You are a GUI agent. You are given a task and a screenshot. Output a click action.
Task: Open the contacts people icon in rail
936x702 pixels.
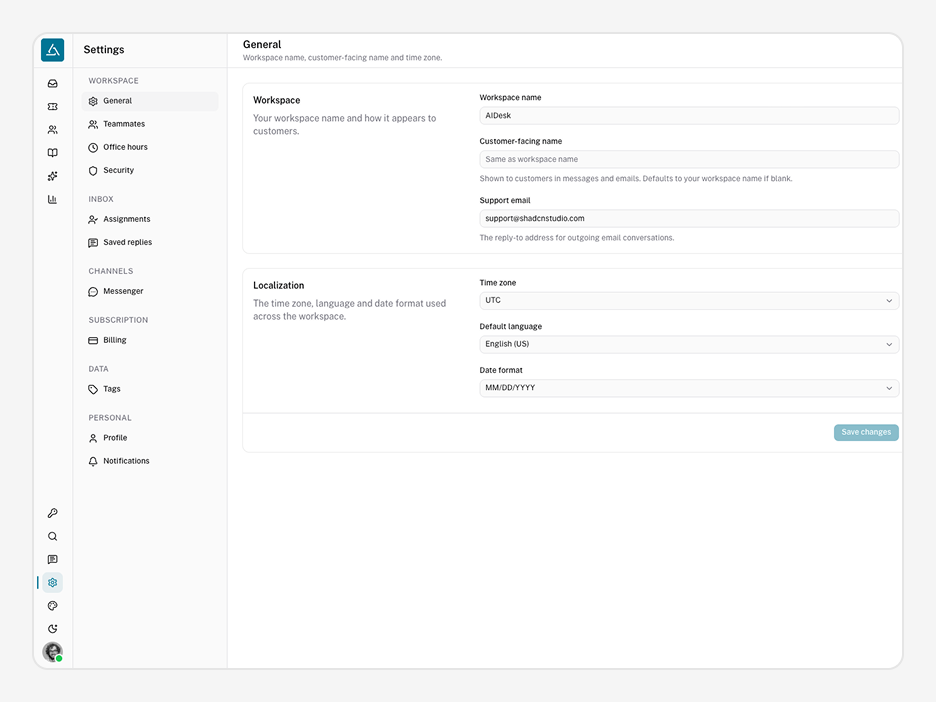coord(53,130)
